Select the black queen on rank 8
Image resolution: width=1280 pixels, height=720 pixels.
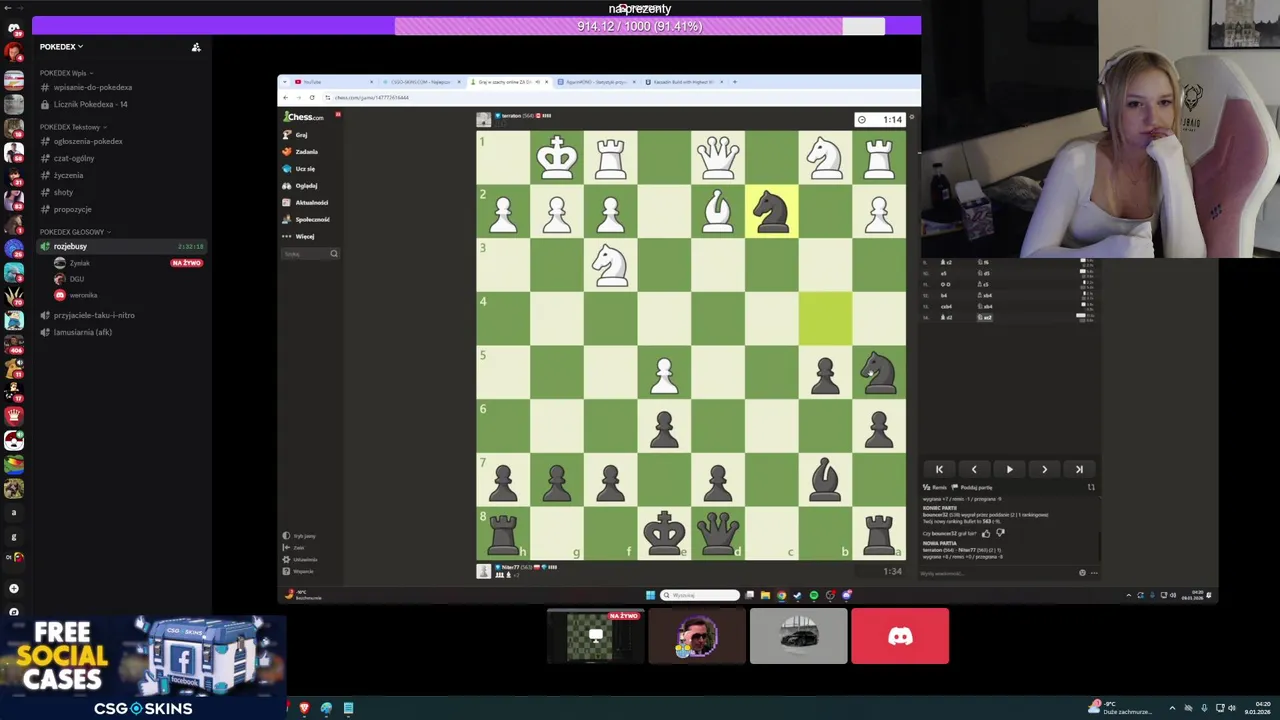(x=718, y=533)
